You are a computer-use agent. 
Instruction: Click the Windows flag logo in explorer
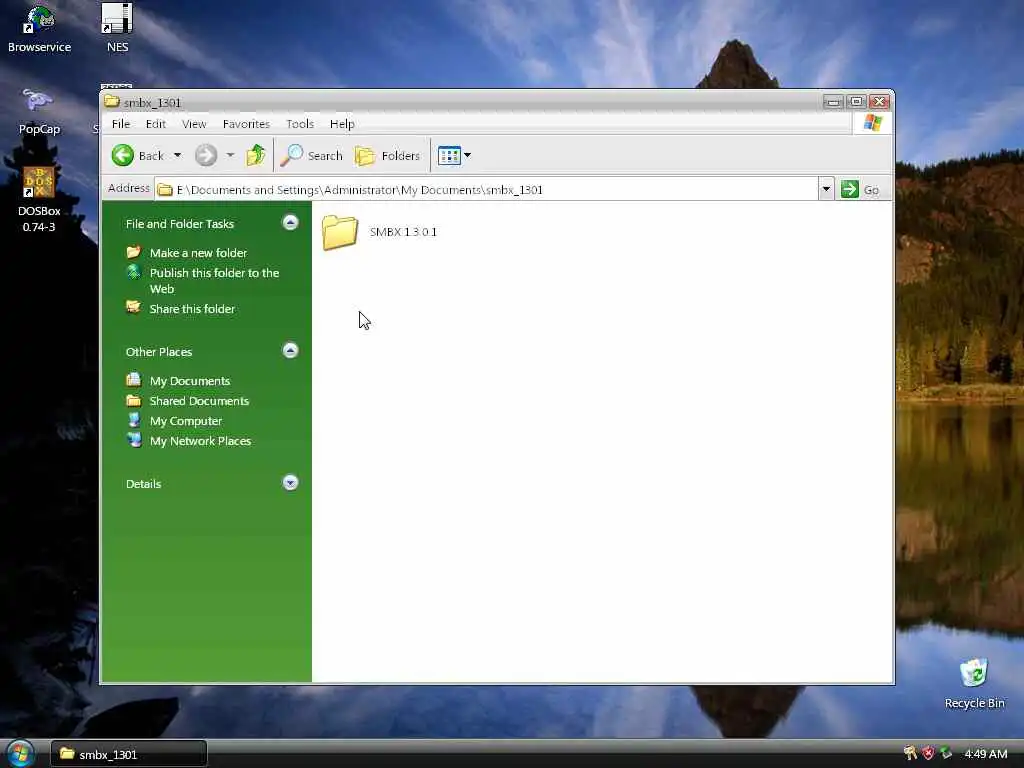(x=872, y=123)
